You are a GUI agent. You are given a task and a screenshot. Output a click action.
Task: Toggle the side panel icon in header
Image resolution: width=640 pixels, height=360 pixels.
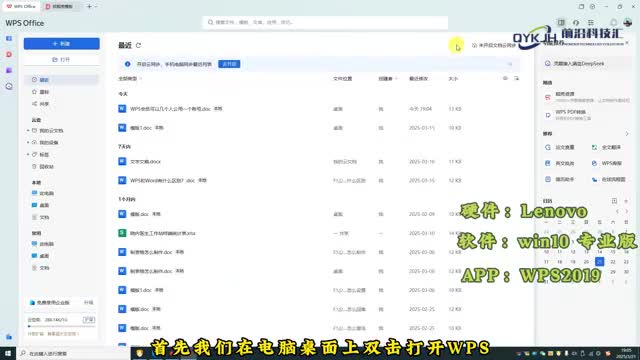[x=561, y=22]
